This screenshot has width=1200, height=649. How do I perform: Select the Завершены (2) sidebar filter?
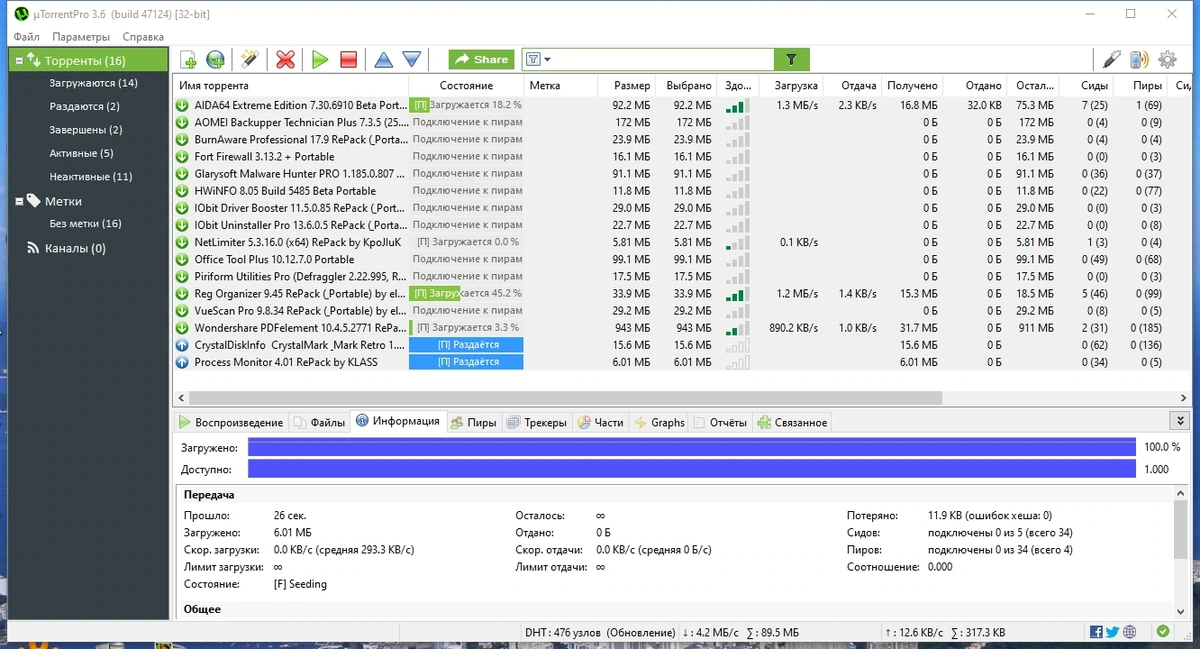click(86, 130)
